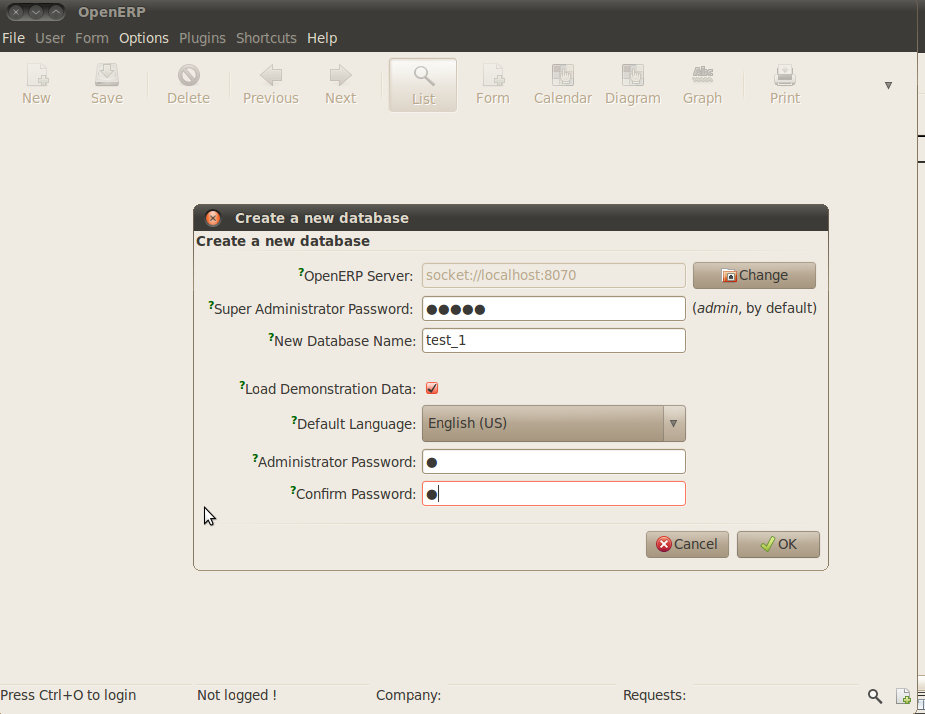Click the New Database Name field

click(x=553, y=340)
